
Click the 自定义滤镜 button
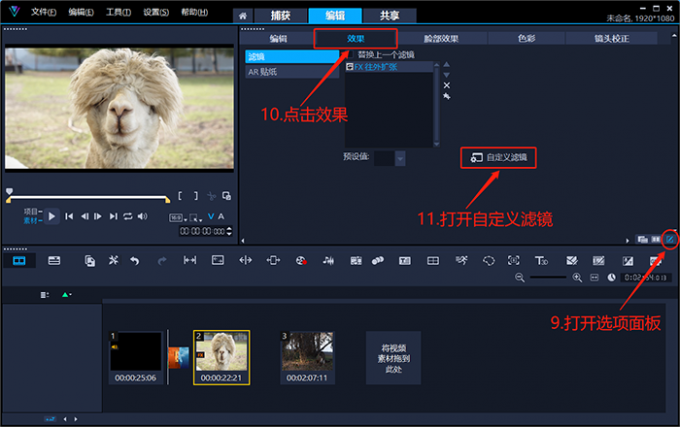point(498,157)
